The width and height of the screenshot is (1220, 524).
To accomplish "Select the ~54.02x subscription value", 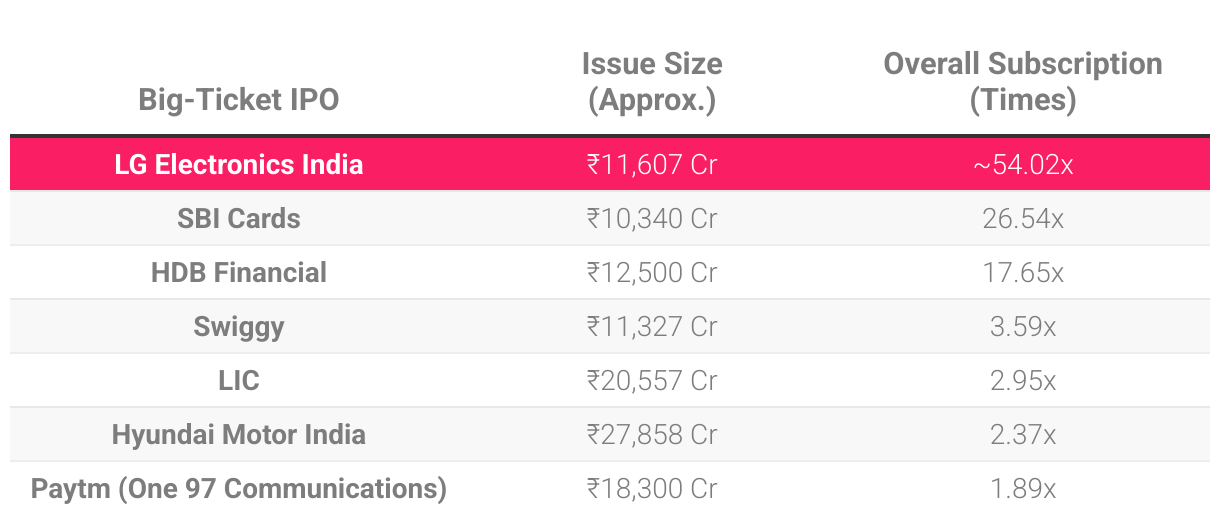I will (x=1022, y=164).
